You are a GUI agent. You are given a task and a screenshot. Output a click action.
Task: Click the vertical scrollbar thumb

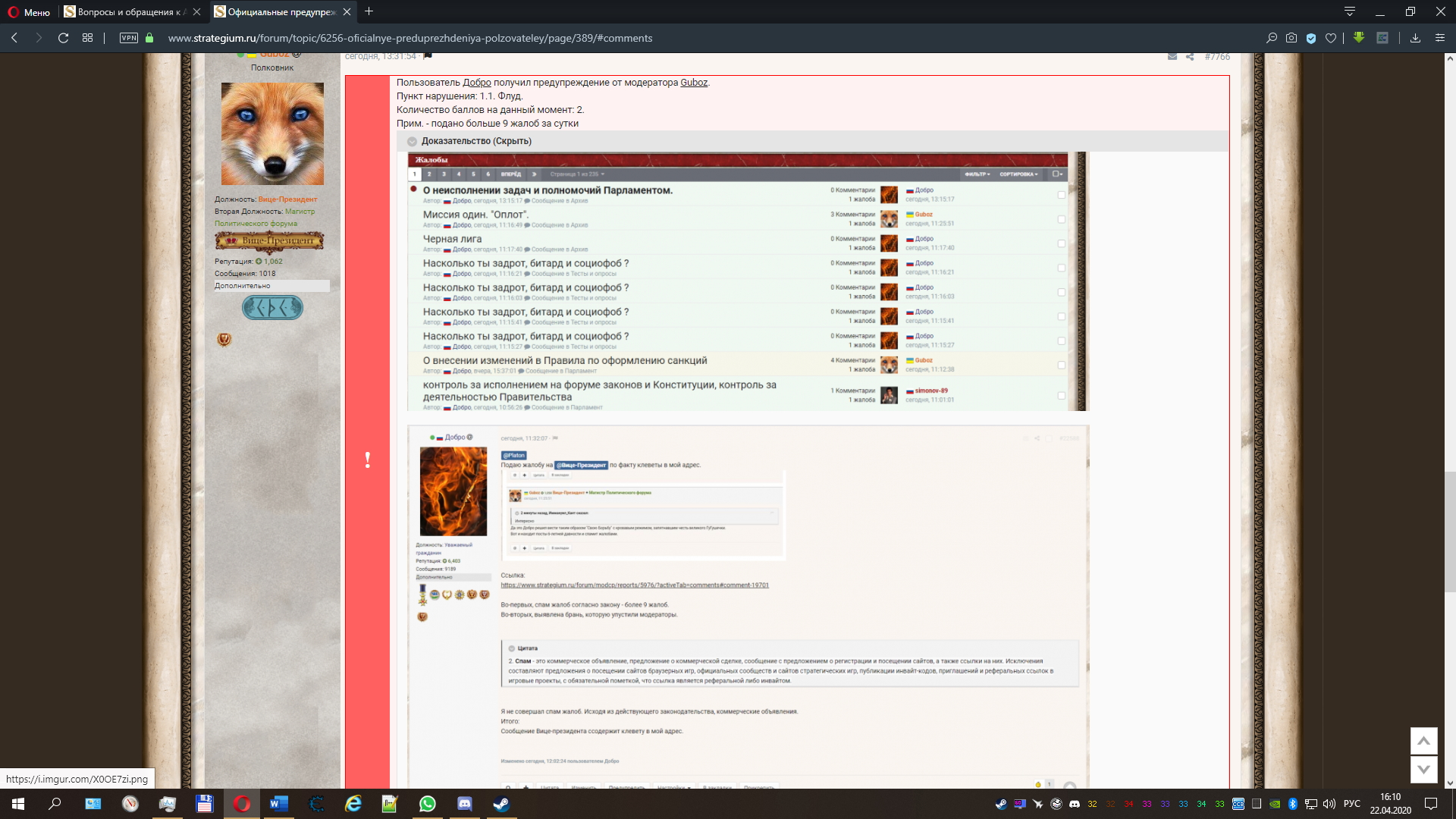click(1450, 531)
